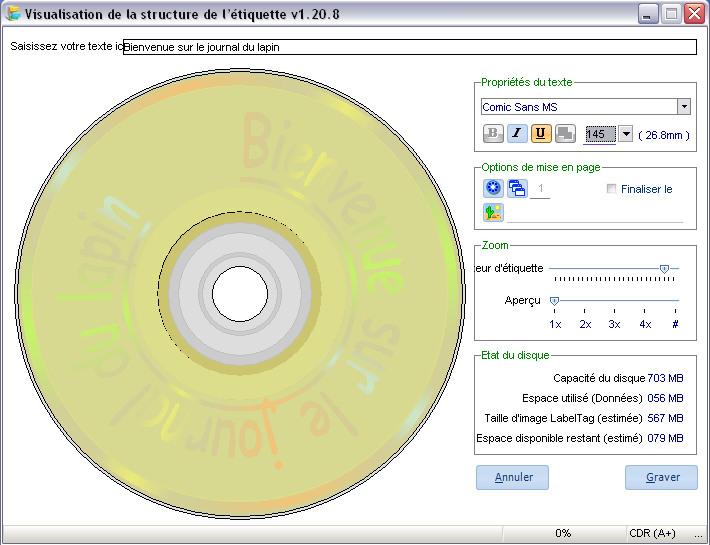Click the 3x zoom label
710x545 pixels.
(614, 324)
